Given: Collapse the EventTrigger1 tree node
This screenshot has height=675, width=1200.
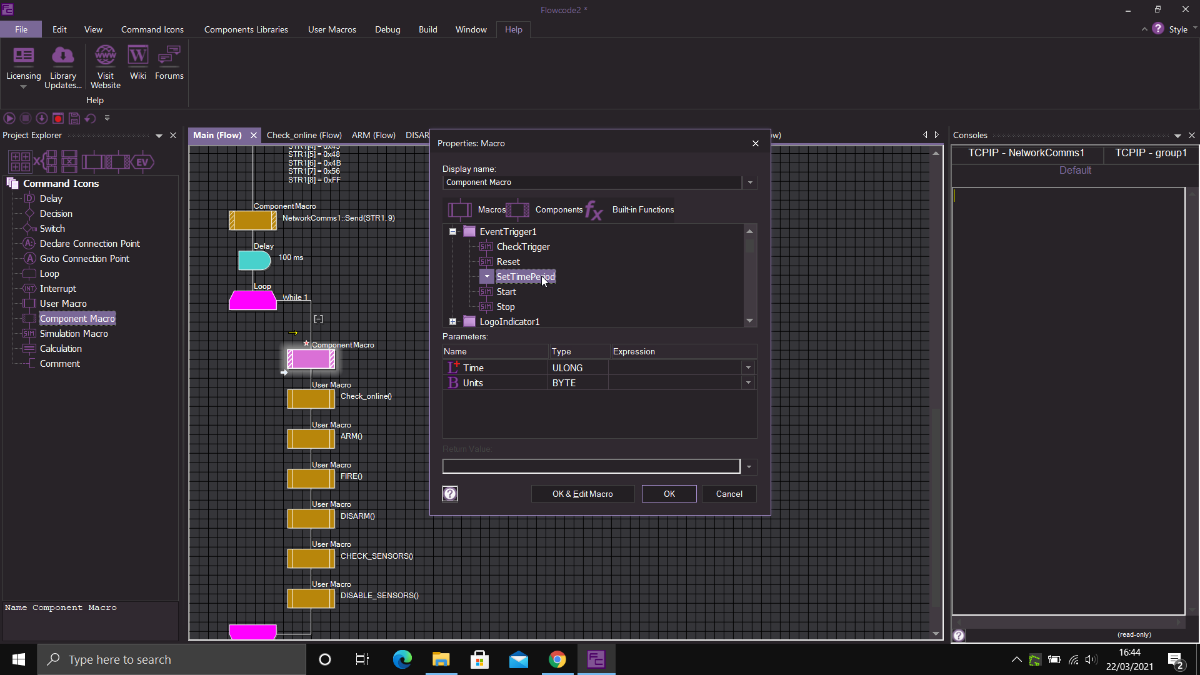Looking at the screenshot, I should pos(453,232).
